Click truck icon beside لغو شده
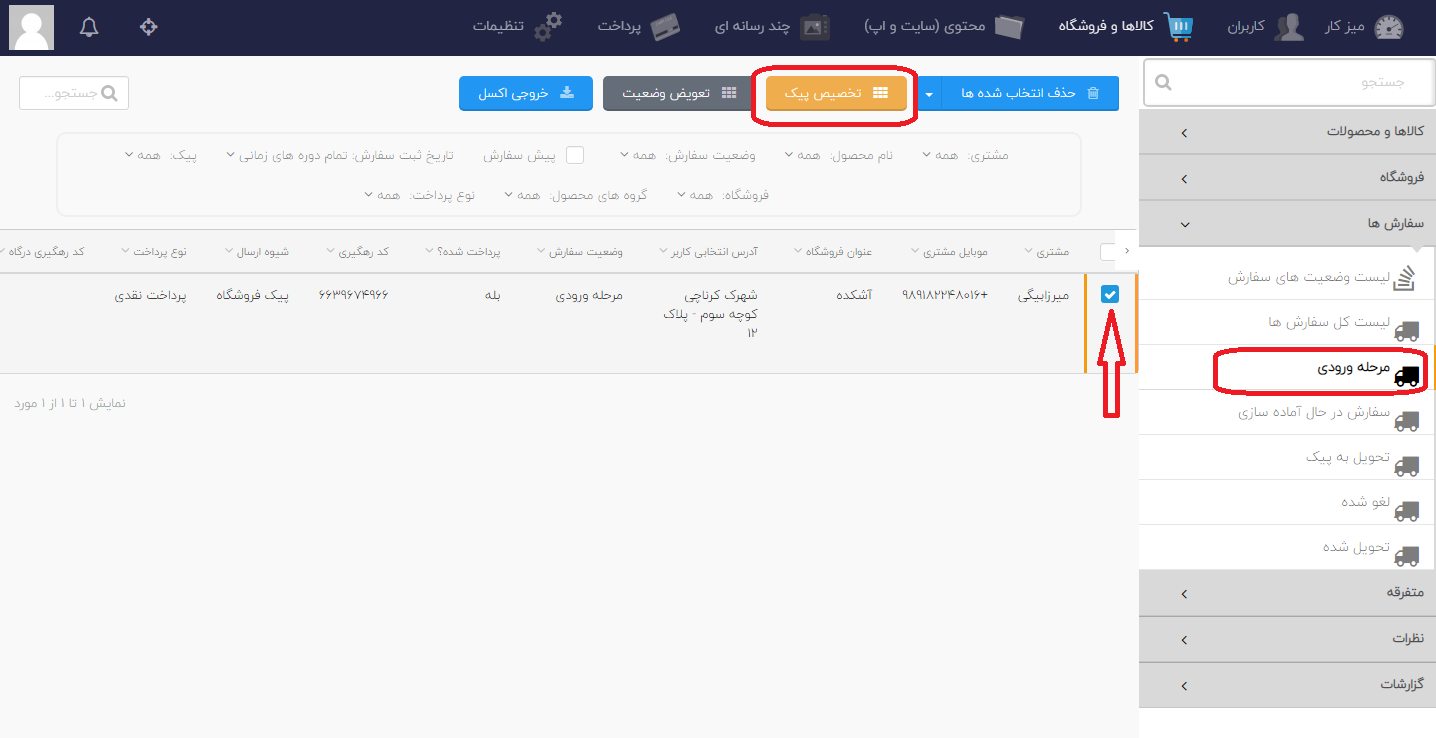Viewport: 1436px width, 738px height. [x=1407, y=510]
